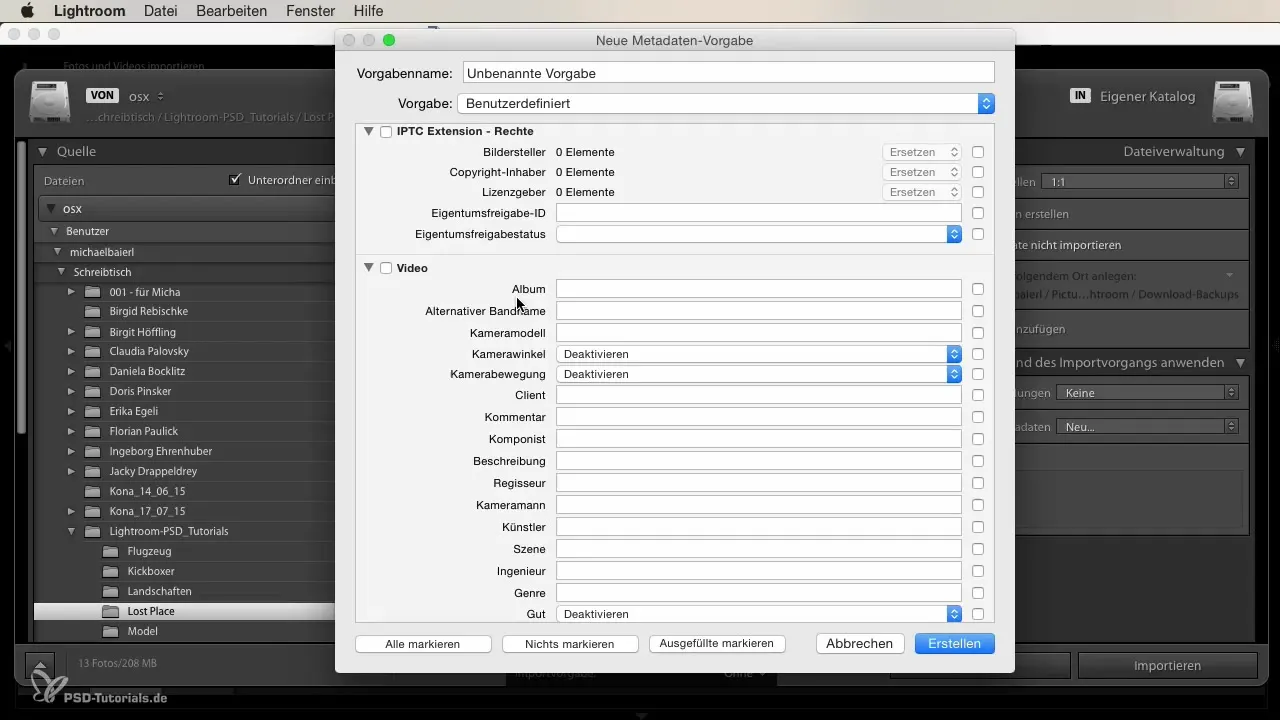Open the osx source selector arrows
1280x720 pixels.
(161, 96)
